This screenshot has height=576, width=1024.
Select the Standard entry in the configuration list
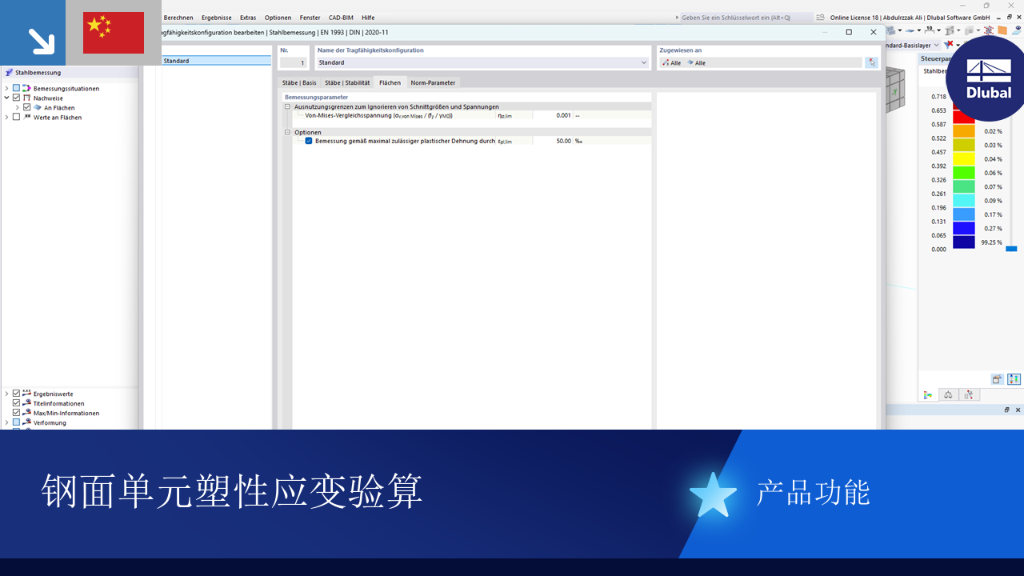coord(216,61)
